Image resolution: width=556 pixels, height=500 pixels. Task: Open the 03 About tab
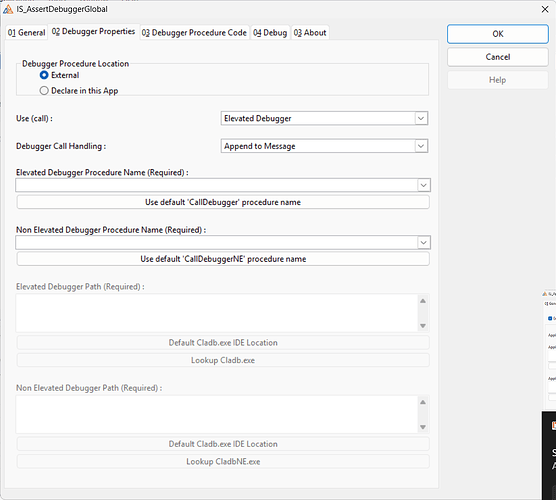(310, 33)
